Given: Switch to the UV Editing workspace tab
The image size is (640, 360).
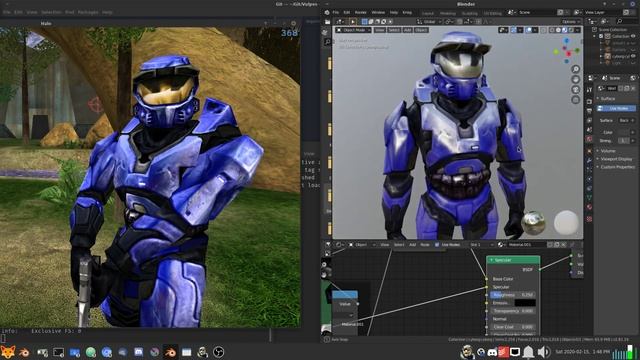Looking at the screenshot, I should tap(493, 13).
